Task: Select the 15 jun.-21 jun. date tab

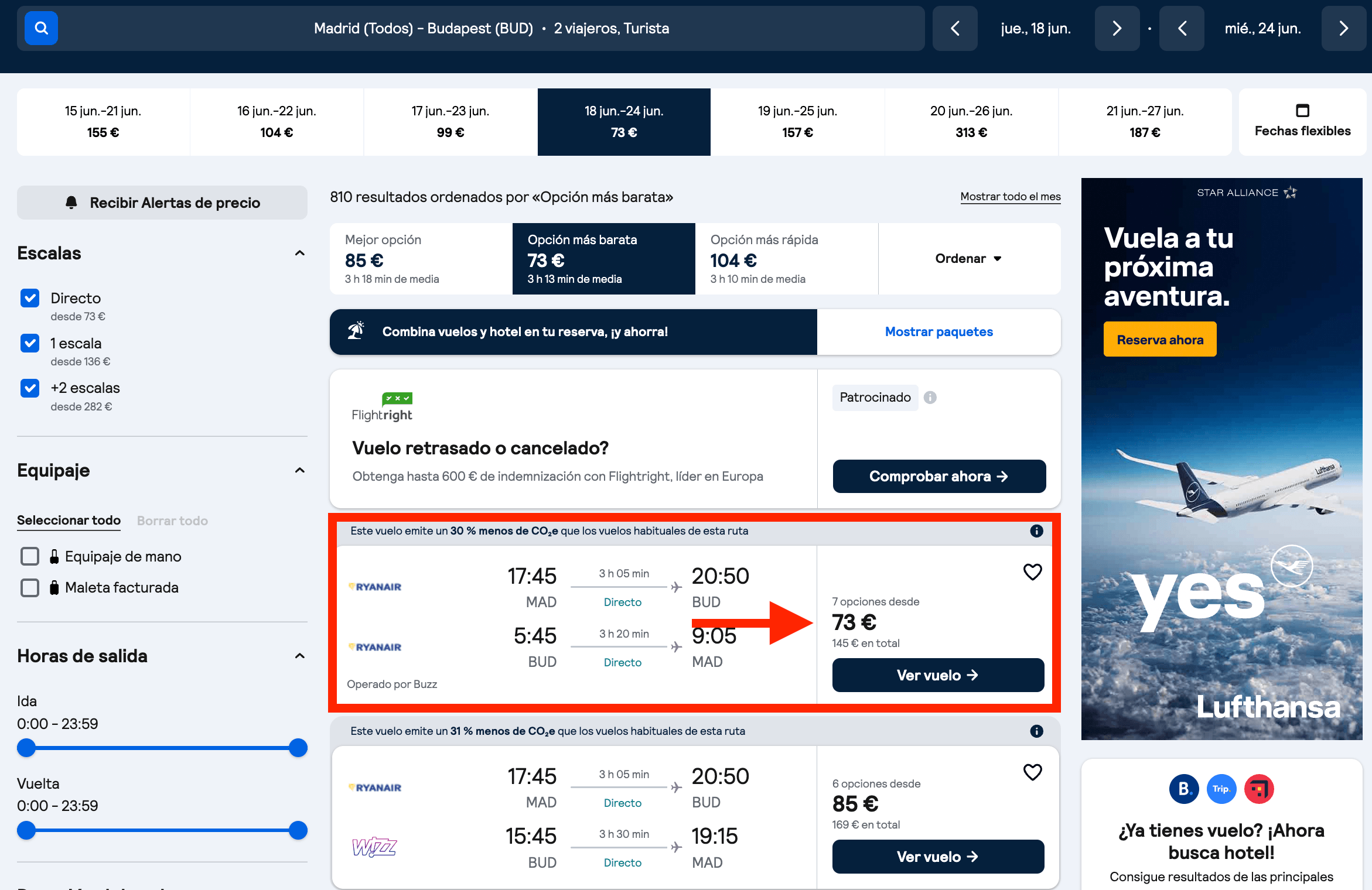Action: 103,122
